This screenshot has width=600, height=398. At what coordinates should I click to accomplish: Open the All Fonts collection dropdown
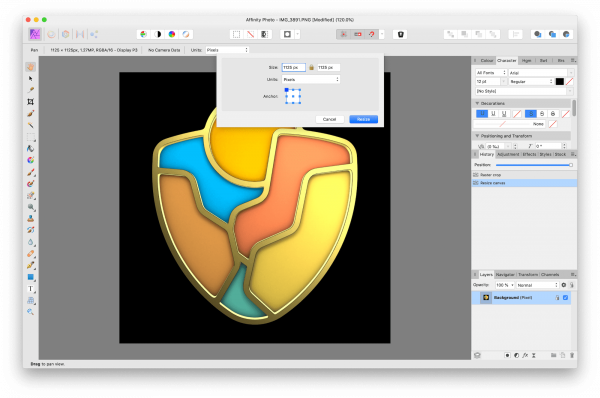pos(491,72)
